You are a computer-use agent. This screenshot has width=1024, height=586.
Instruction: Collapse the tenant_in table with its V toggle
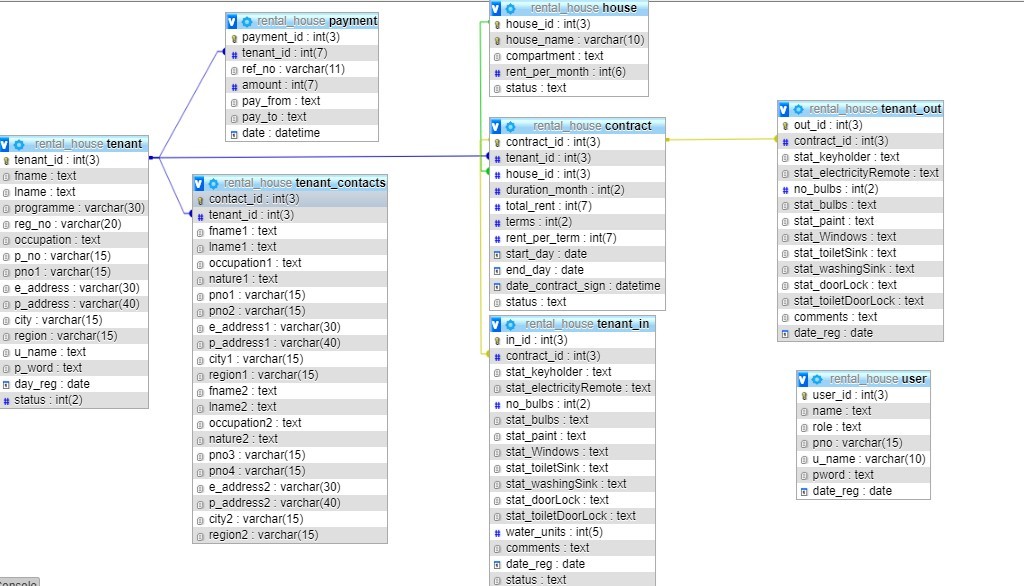[496, 325]
